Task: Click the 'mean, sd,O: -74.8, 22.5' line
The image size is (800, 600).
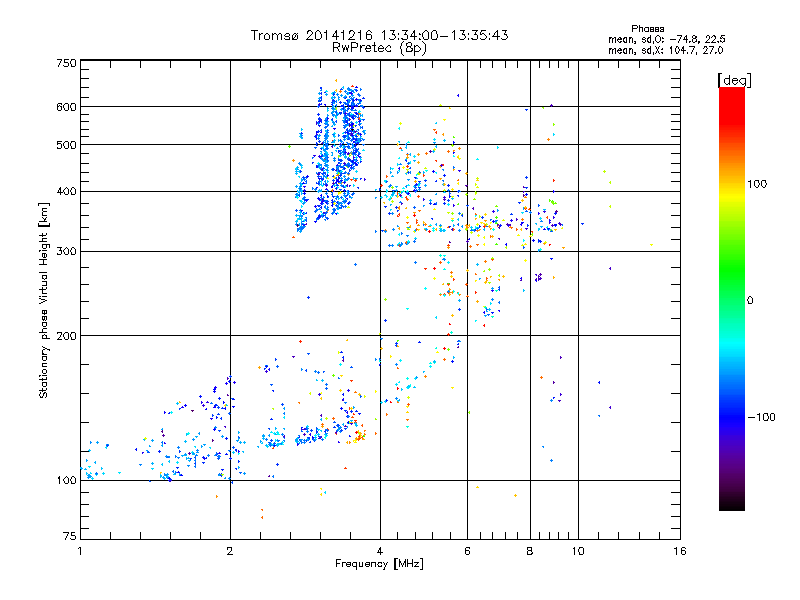Action: point(666,39)
